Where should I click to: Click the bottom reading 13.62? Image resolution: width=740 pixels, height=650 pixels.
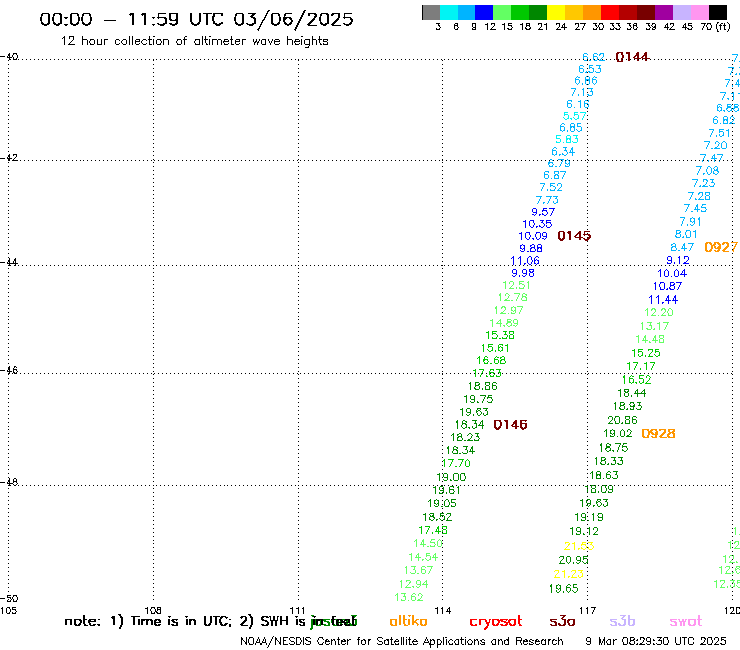[409, 597]
